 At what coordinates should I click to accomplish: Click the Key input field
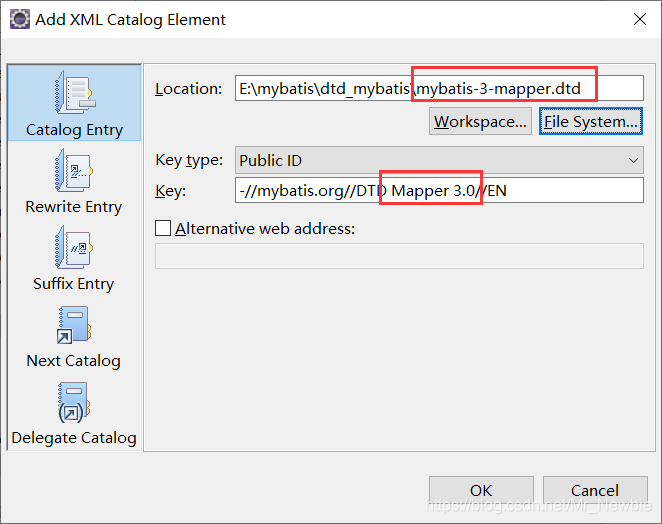click(x=439, y=190)
